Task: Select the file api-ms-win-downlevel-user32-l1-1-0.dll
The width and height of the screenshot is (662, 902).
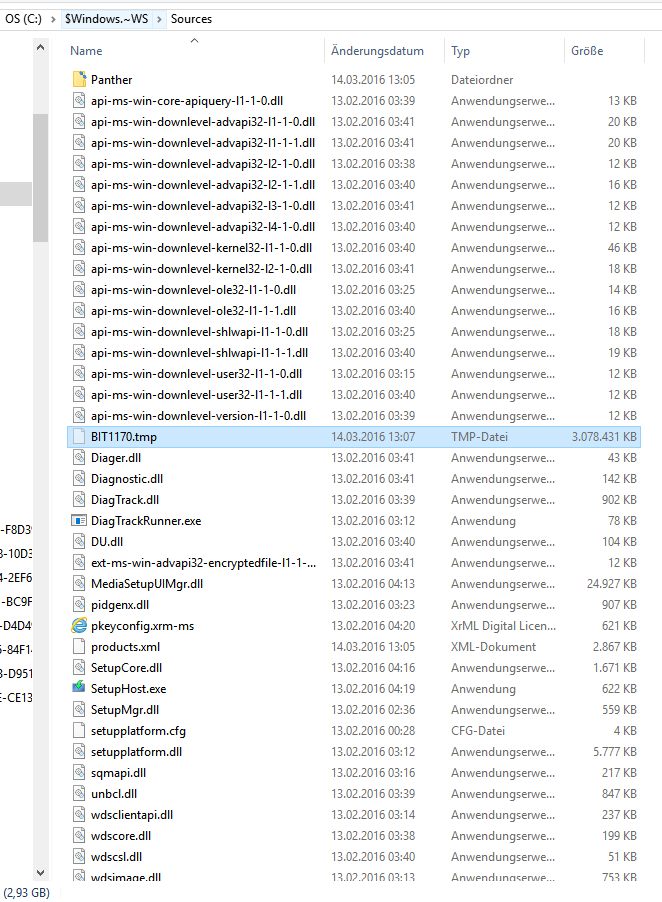Action: click(197, 374)
